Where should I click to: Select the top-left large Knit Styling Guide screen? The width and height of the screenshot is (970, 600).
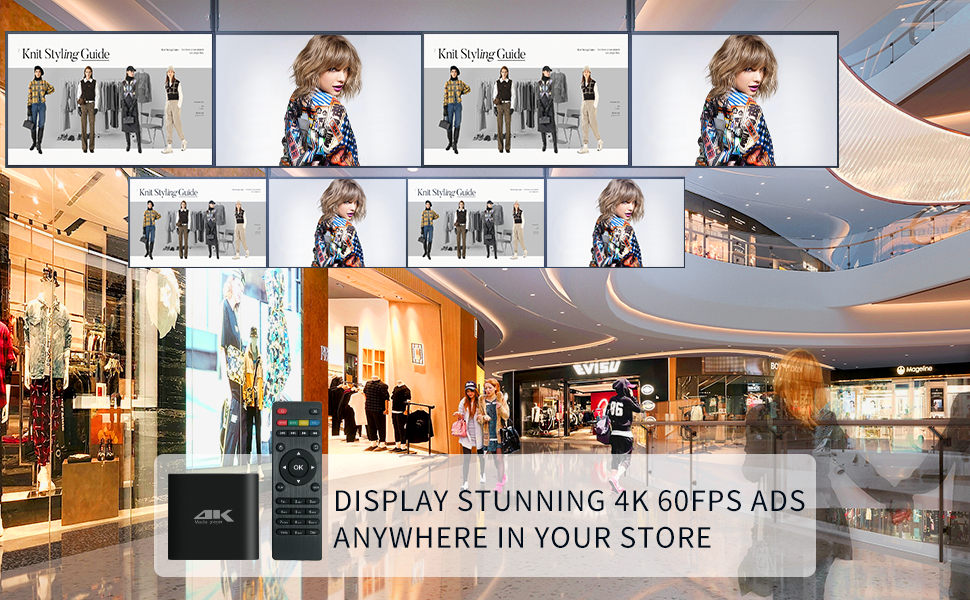110,100
